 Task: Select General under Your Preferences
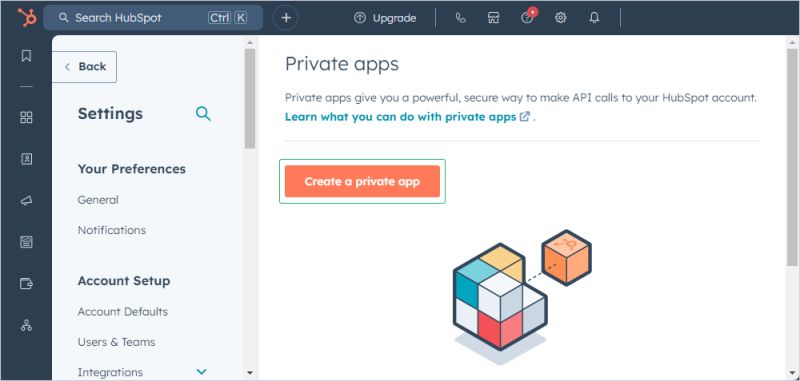pos(98,200)
